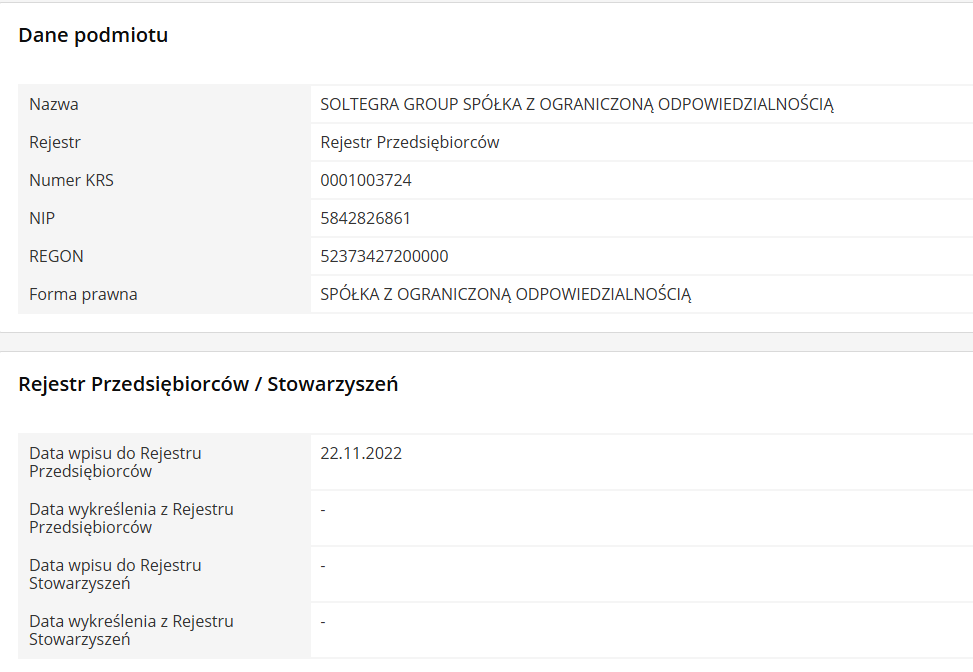Click the "Forma prawna" label
Viewport: 973px width, 672px height.
(83, 294)
